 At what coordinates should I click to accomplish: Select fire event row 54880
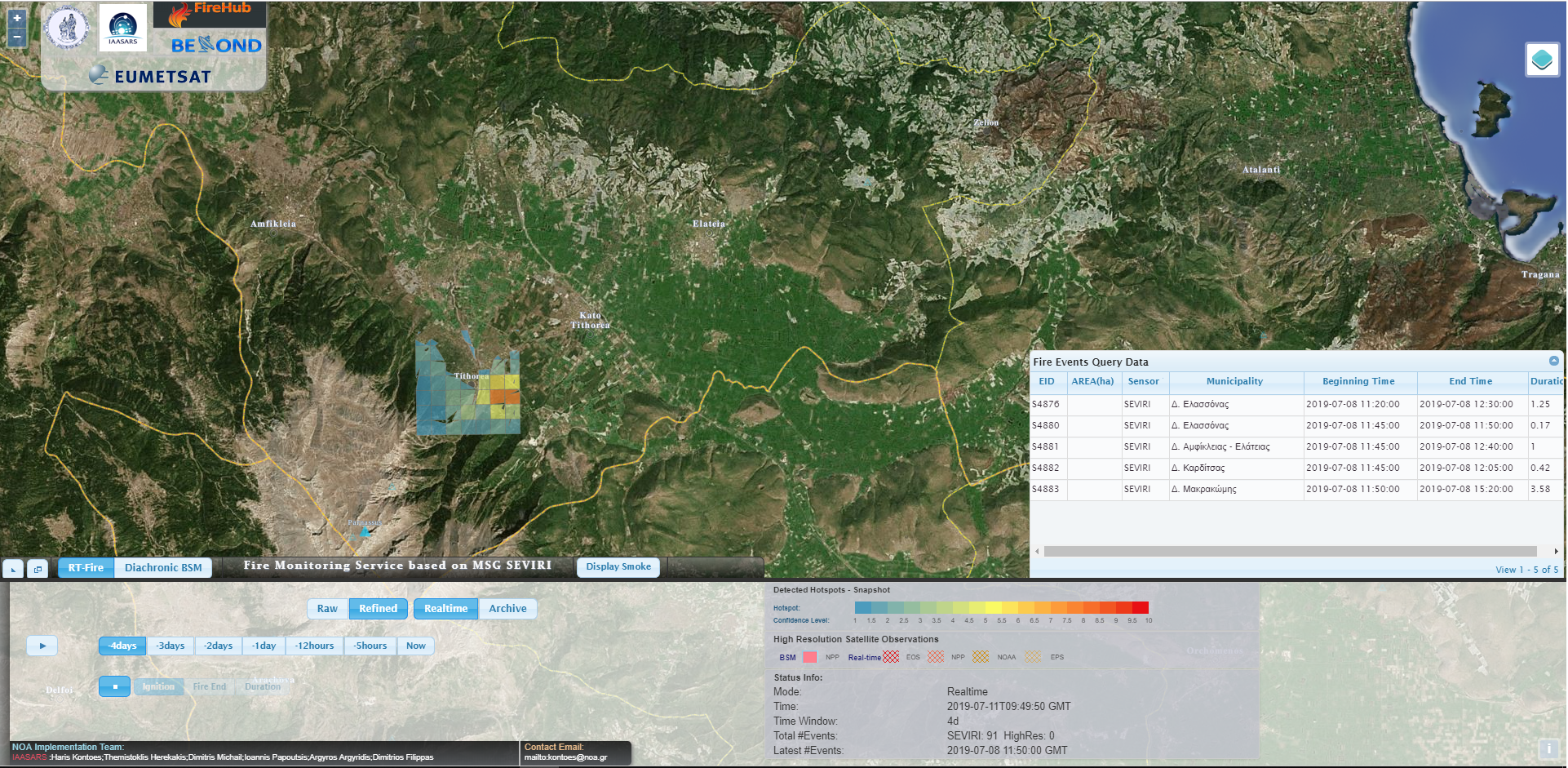(x=1297, y=426)
